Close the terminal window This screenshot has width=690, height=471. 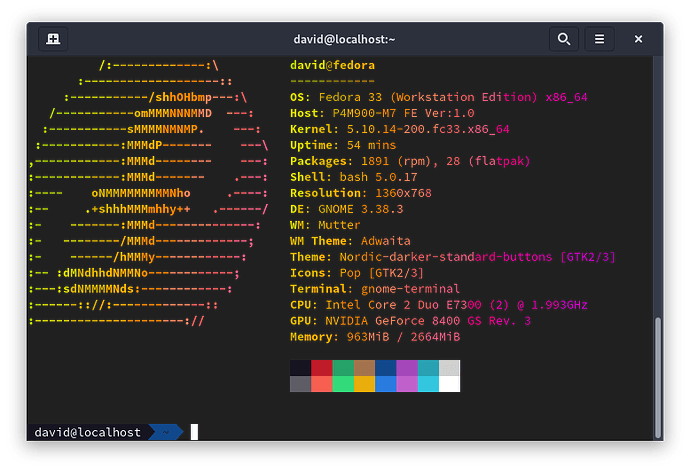tap(638, 39)
